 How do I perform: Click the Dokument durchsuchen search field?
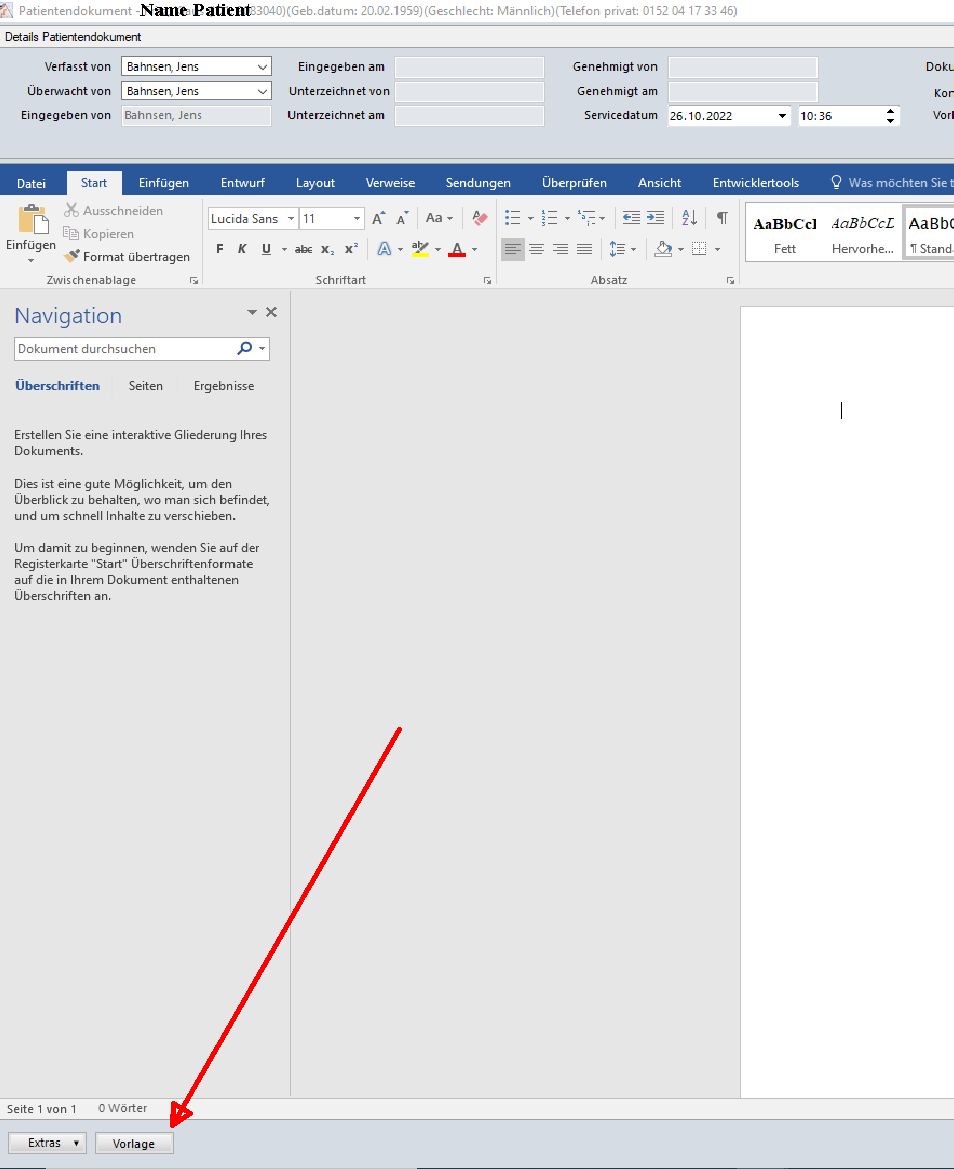125,349
